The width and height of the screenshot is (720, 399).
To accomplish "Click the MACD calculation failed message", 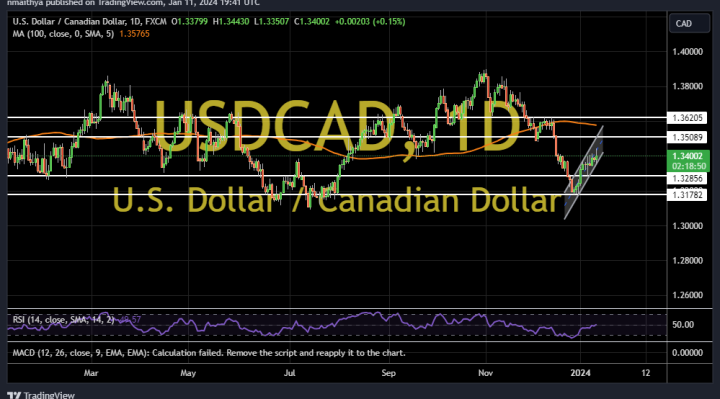I will point(209,353).
